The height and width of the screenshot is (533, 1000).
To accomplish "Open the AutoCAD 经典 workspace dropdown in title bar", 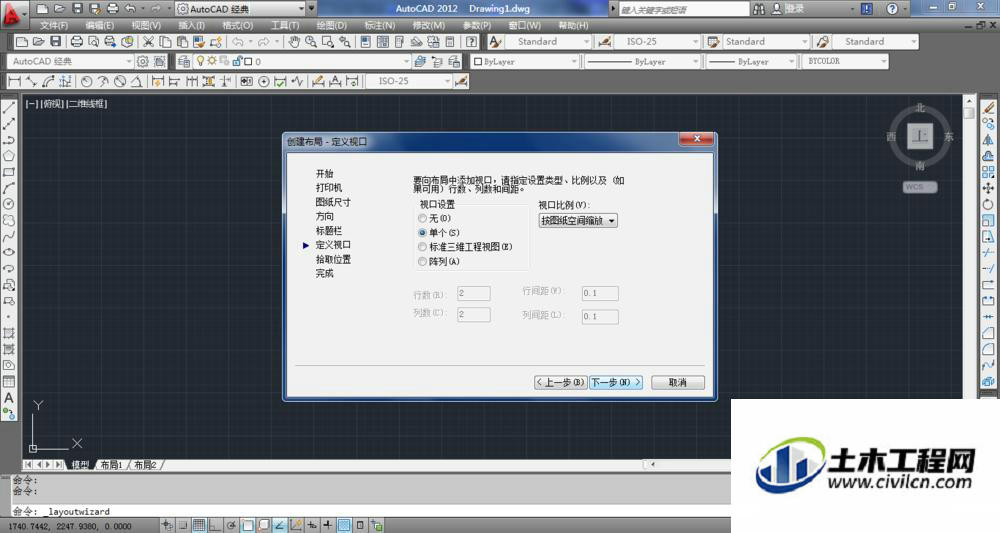I will click(x=240, y=9).
